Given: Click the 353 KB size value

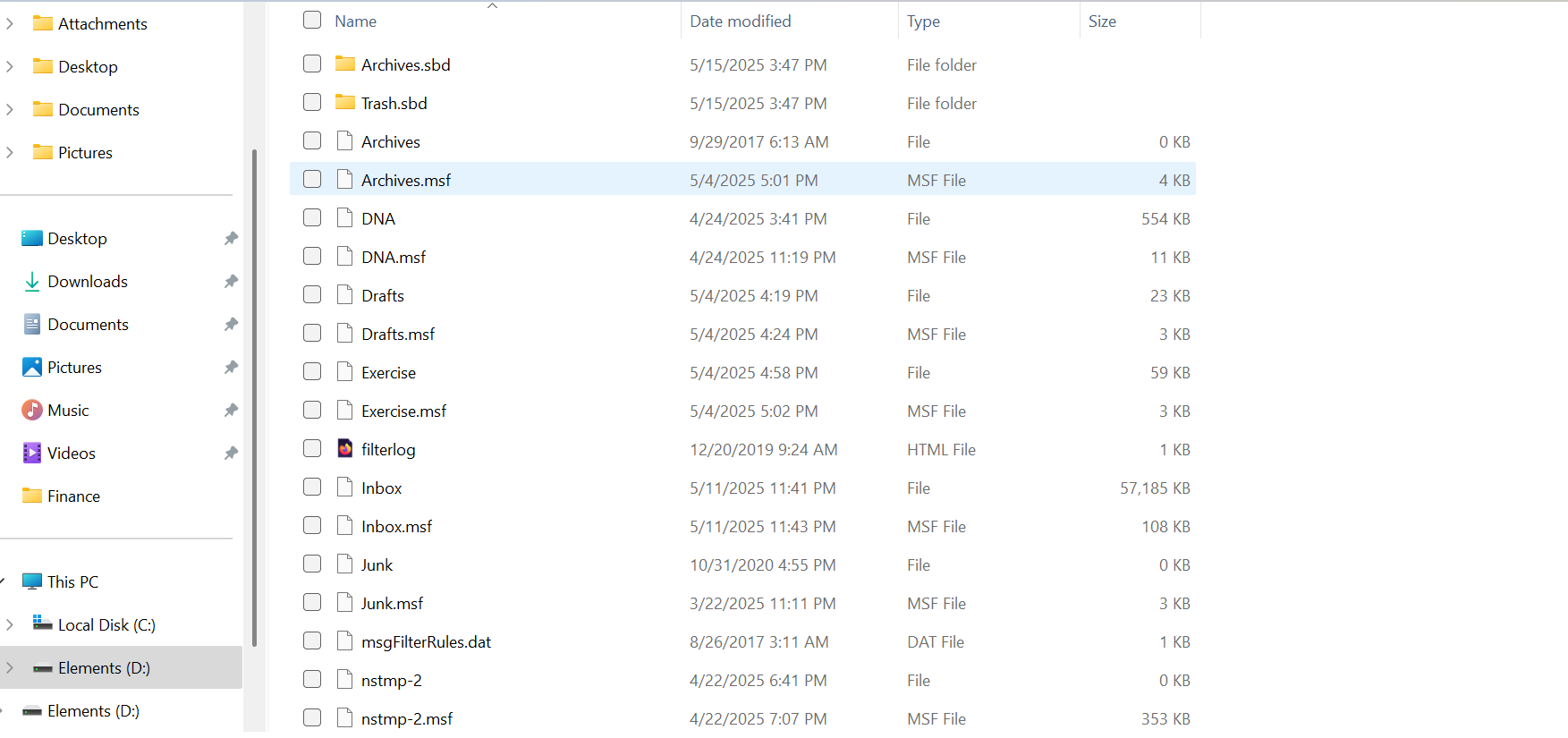Looking at the screenshot, I should coord(1165,718).
